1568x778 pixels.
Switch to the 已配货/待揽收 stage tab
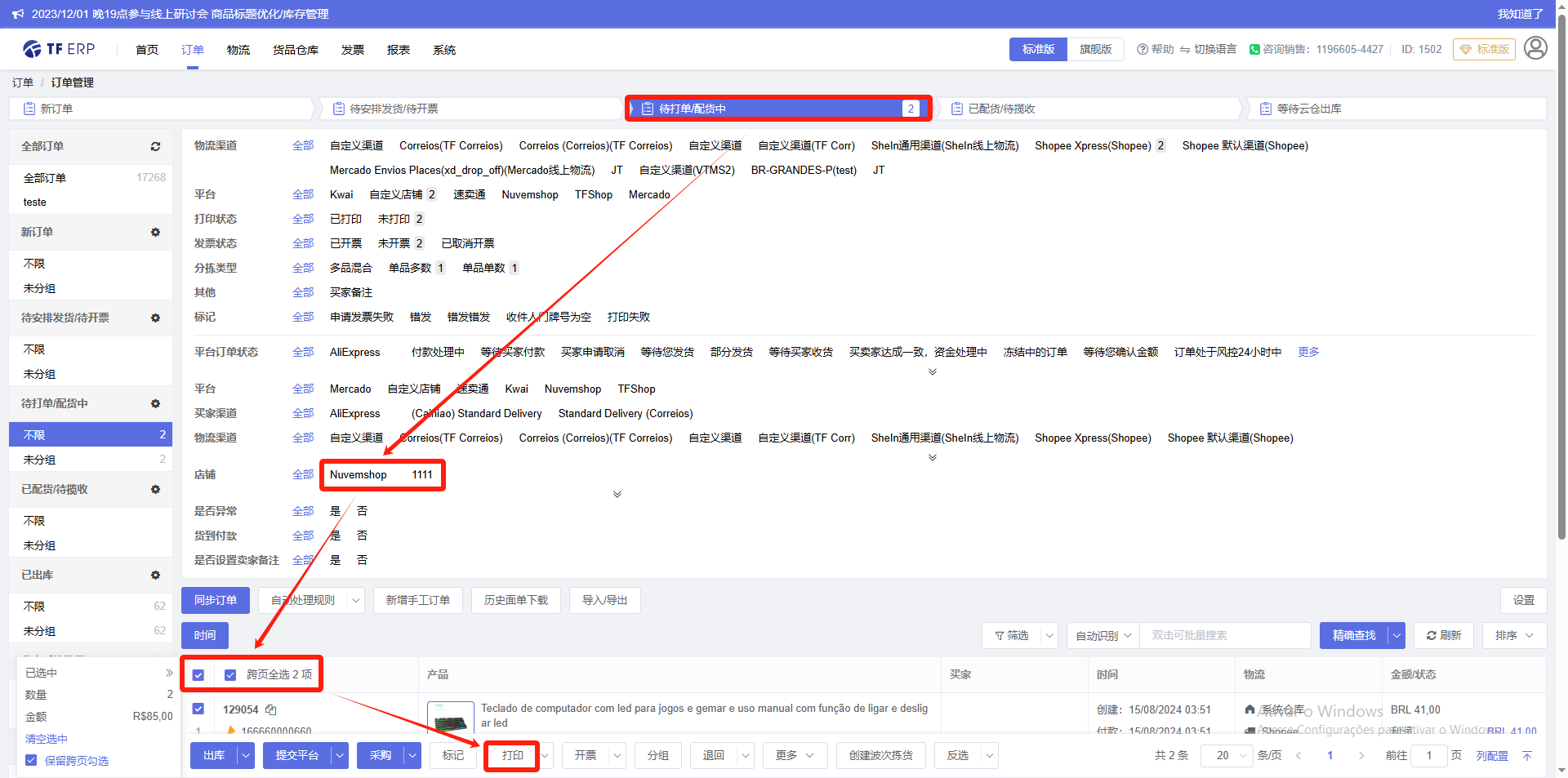point(1088,109)
